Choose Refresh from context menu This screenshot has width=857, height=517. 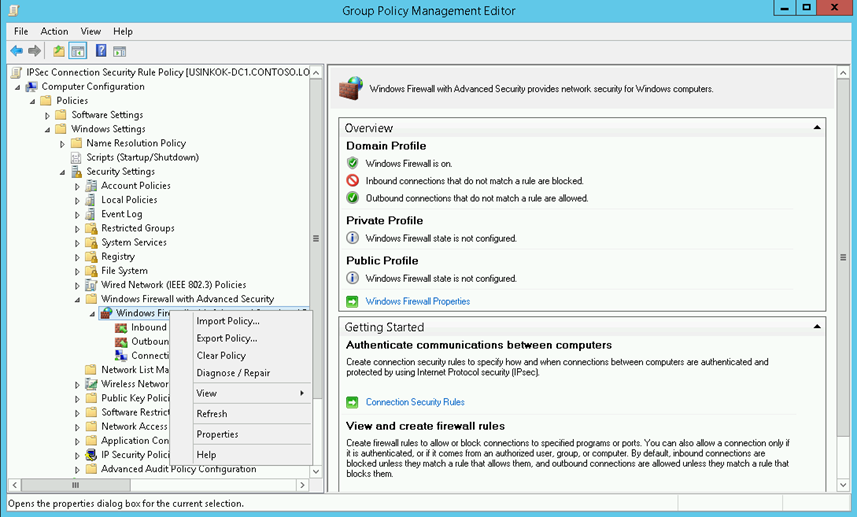pos(241,414)
